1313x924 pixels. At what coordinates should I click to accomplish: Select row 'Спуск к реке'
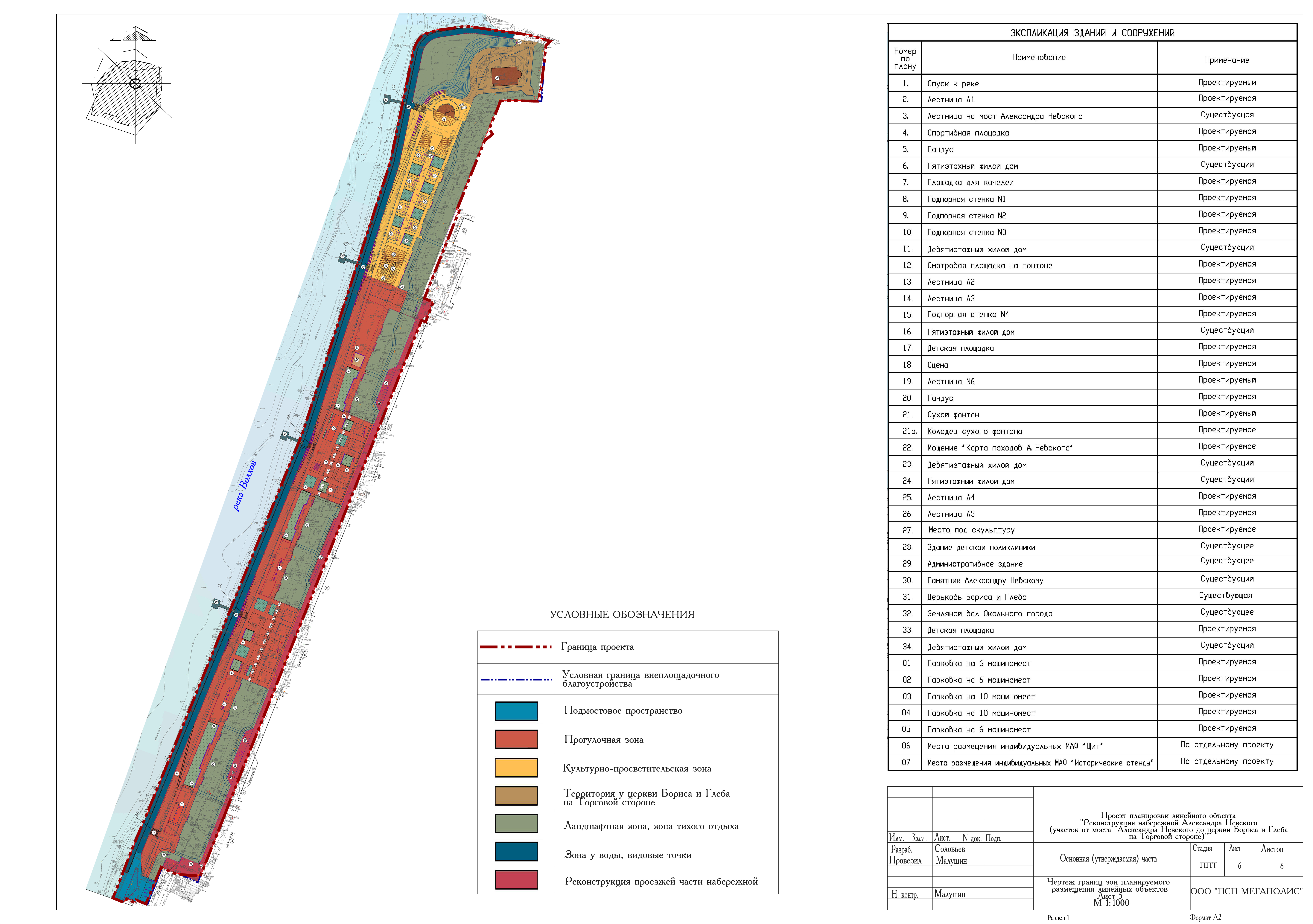tap(1092, 83)
